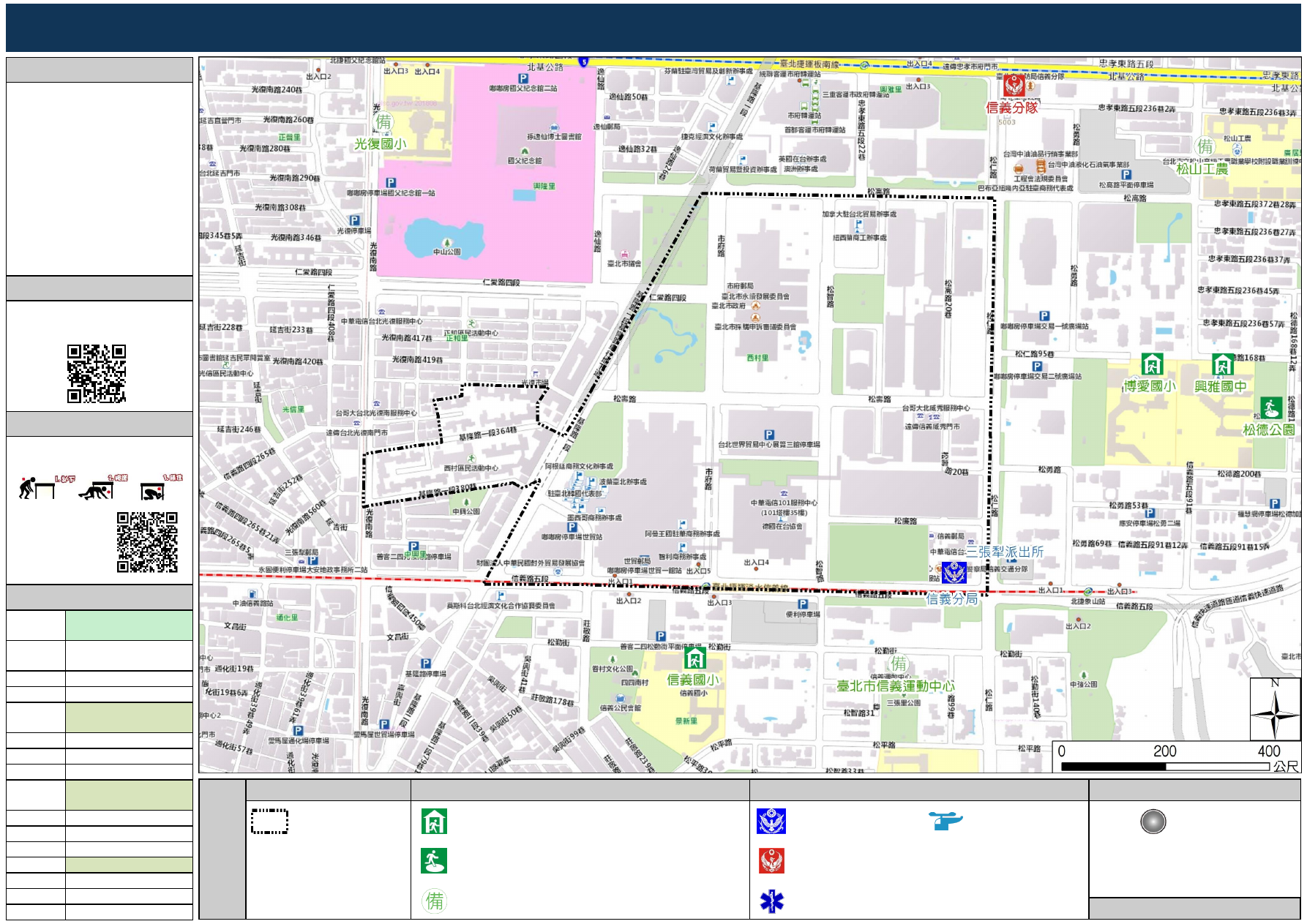Click the 北捷象山站 station label

pyautogui.click(x=1088, y=601)
